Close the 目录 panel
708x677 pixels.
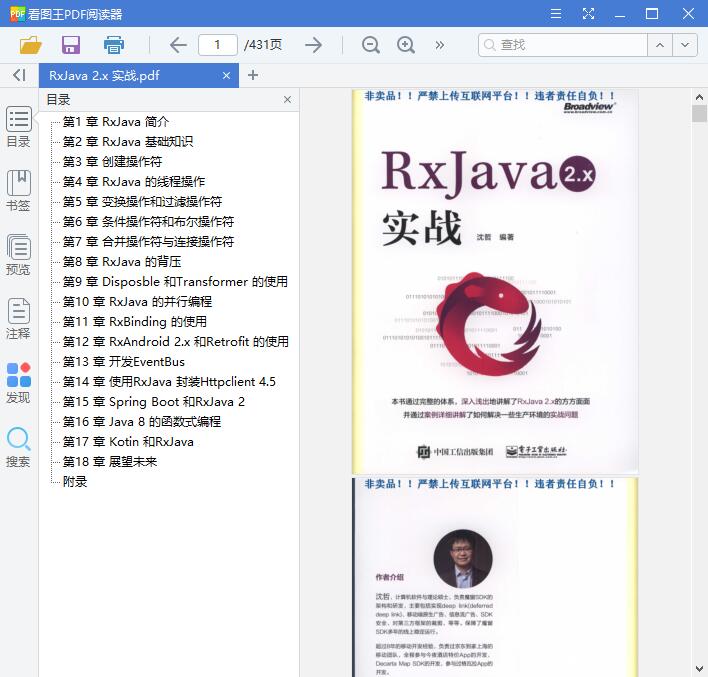[287, 99]
